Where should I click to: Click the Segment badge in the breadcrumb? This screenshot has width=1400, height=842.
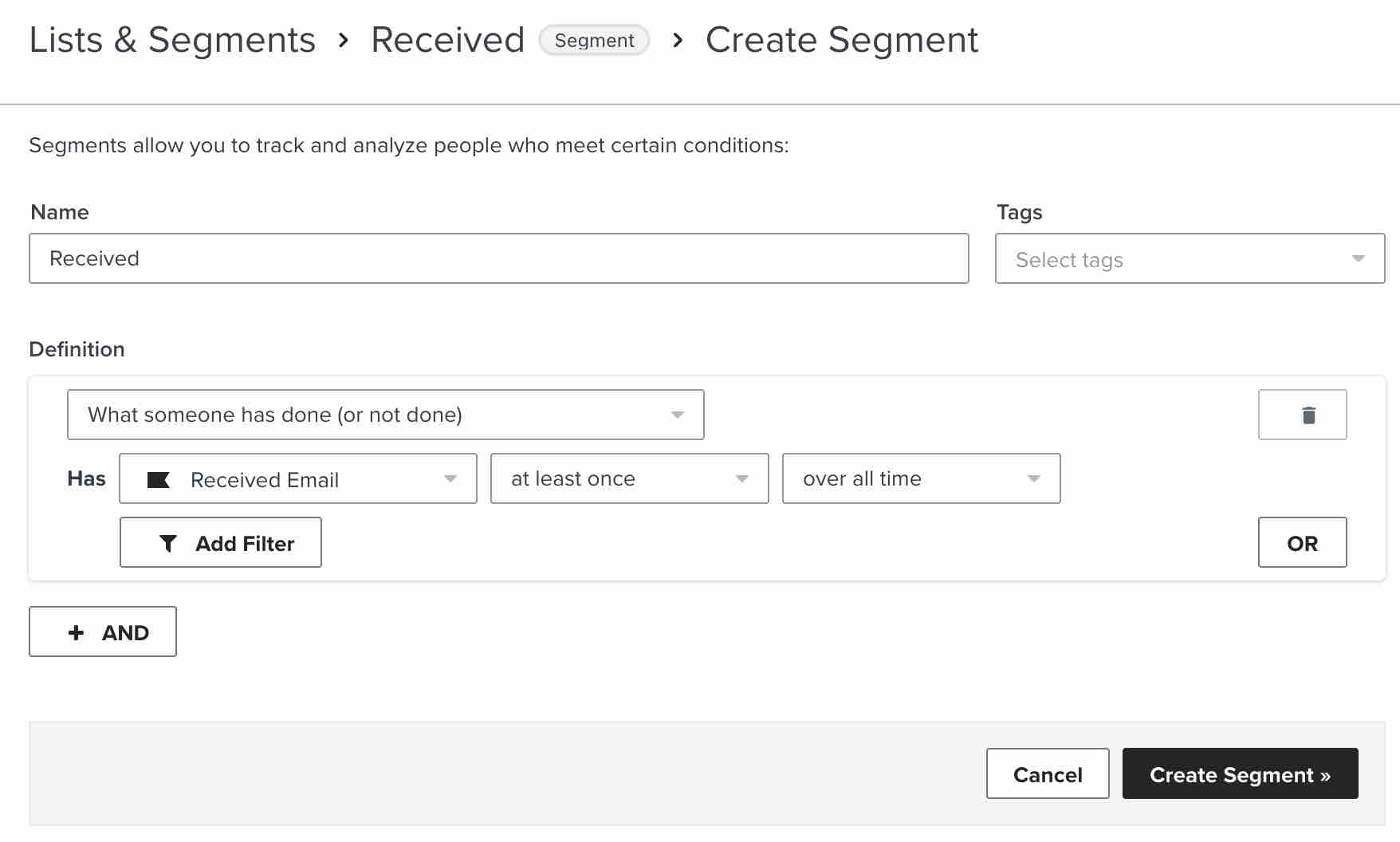click(x=594, y=40)
